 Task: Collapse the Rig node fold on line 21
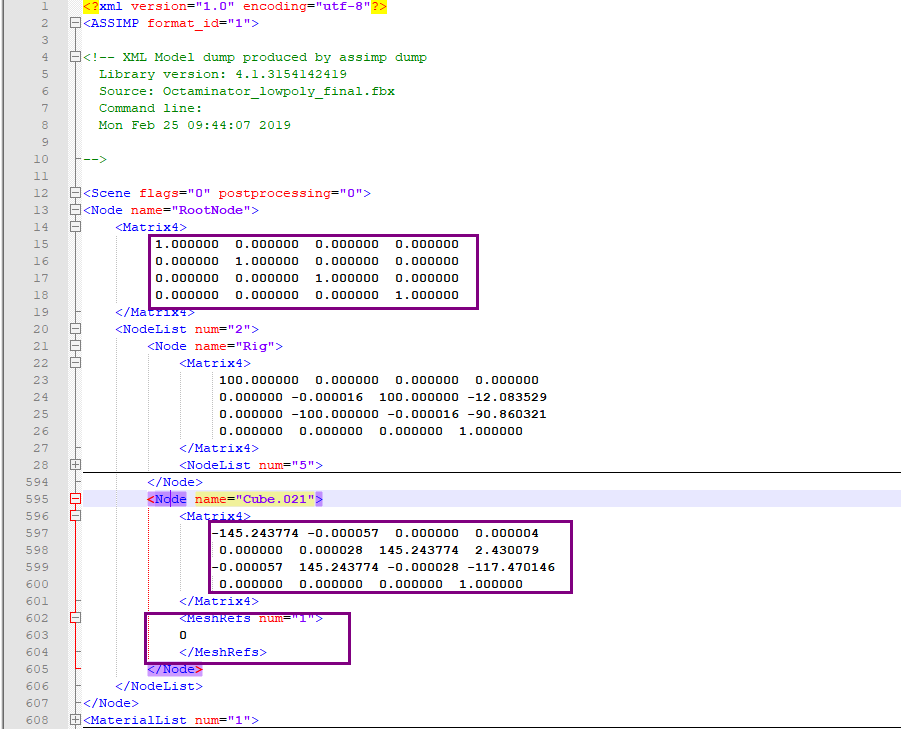(x=75, y=346)
